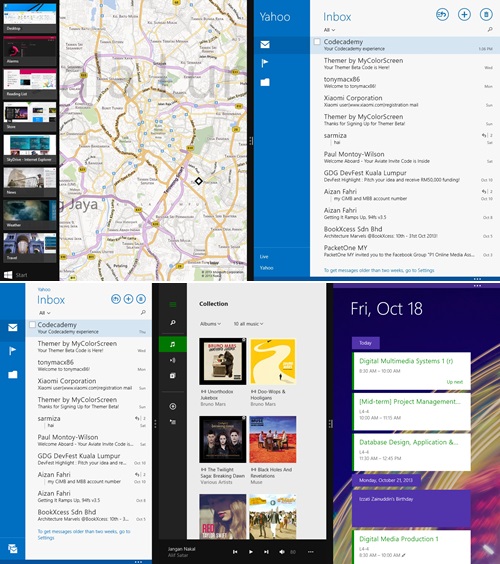This screenshot has height=564, width=500.
Task: Select the green music note Collection icon
Action: 173,344
